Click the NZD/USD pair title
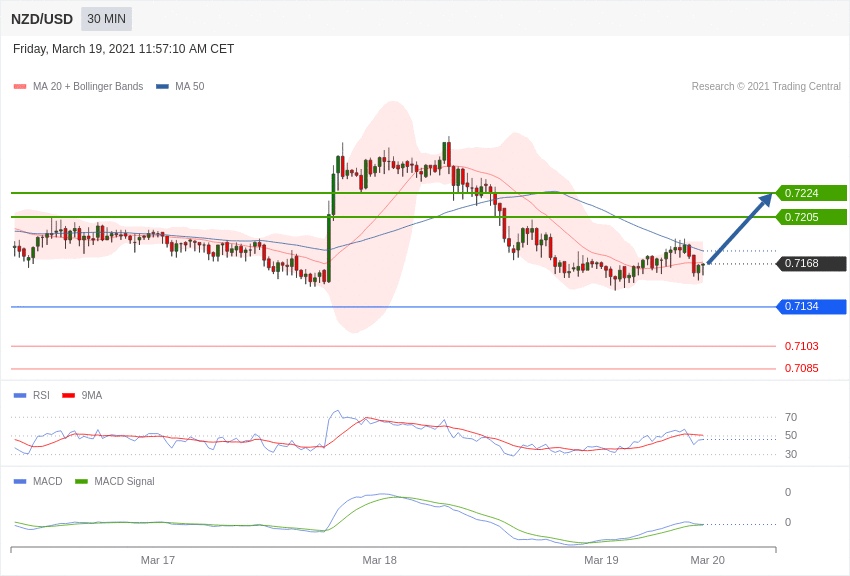The image size is (850, 576). [x=42, y=20]
